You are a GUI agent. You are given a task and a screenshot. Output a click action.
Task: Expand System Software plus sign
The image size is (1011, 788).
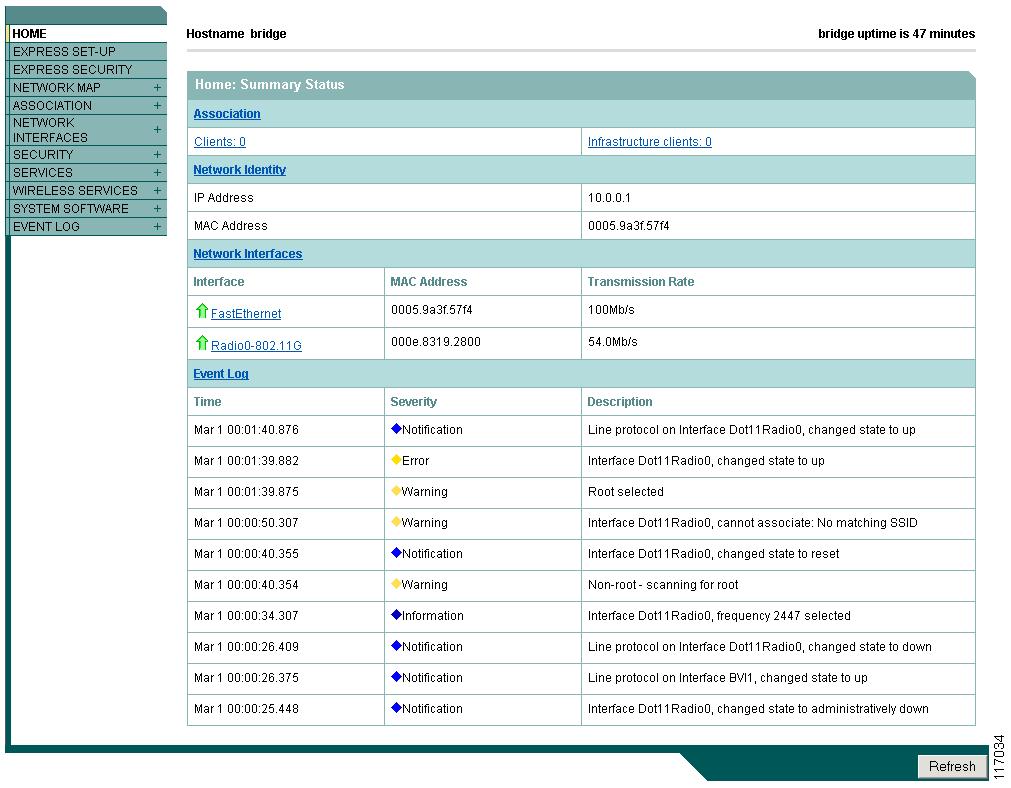click(157, 208)
